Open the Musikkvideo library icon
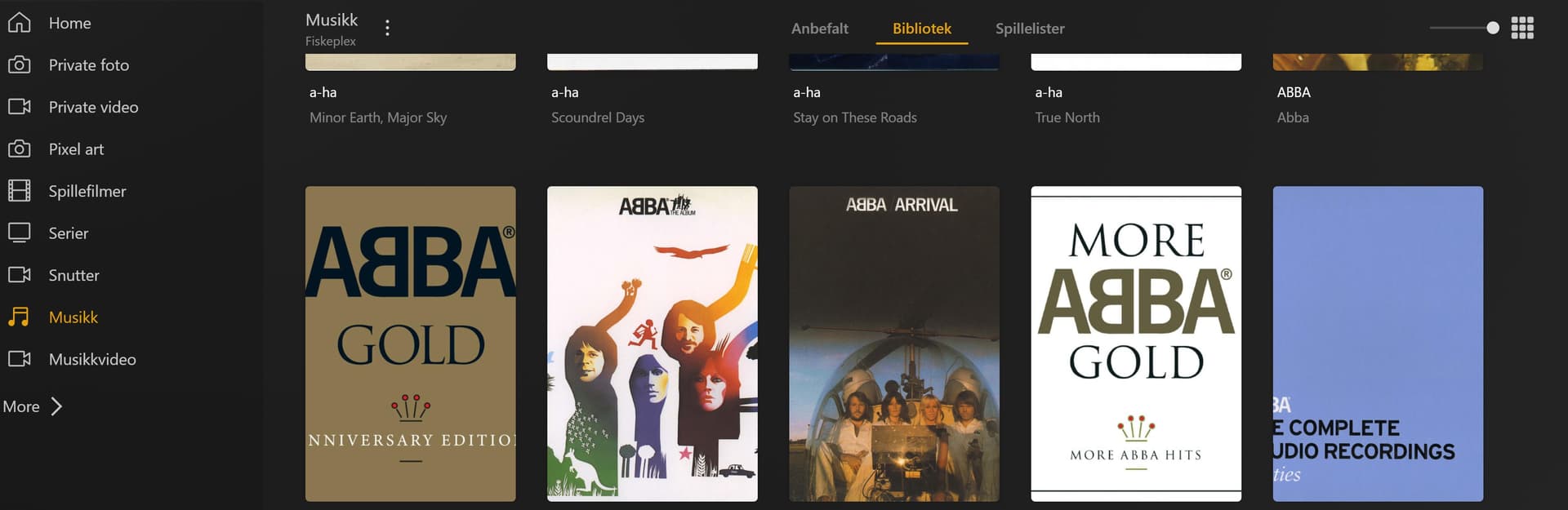 pyautogui.click(x=20, y=359)
